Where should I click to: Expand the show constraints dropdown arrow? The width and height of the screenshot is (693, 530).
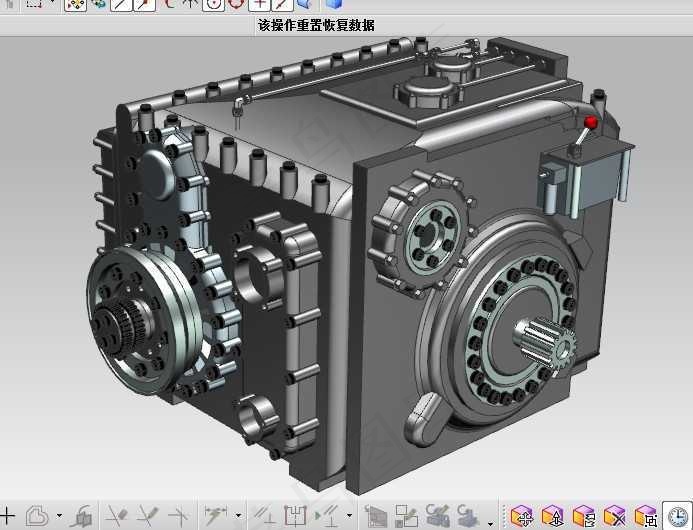click(350, 515)
